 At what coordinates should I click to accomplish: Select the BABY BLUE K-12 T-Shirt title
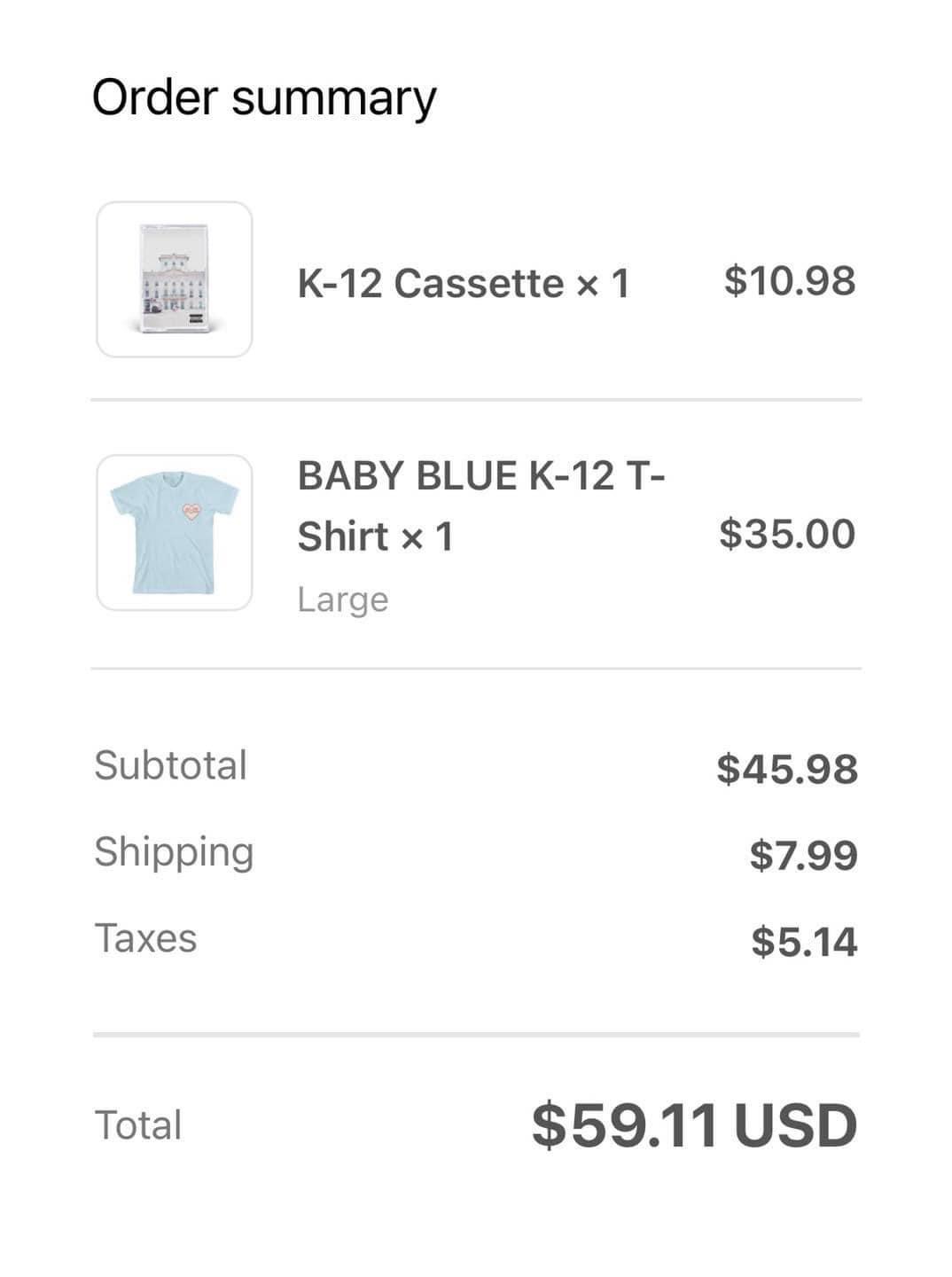481,506
